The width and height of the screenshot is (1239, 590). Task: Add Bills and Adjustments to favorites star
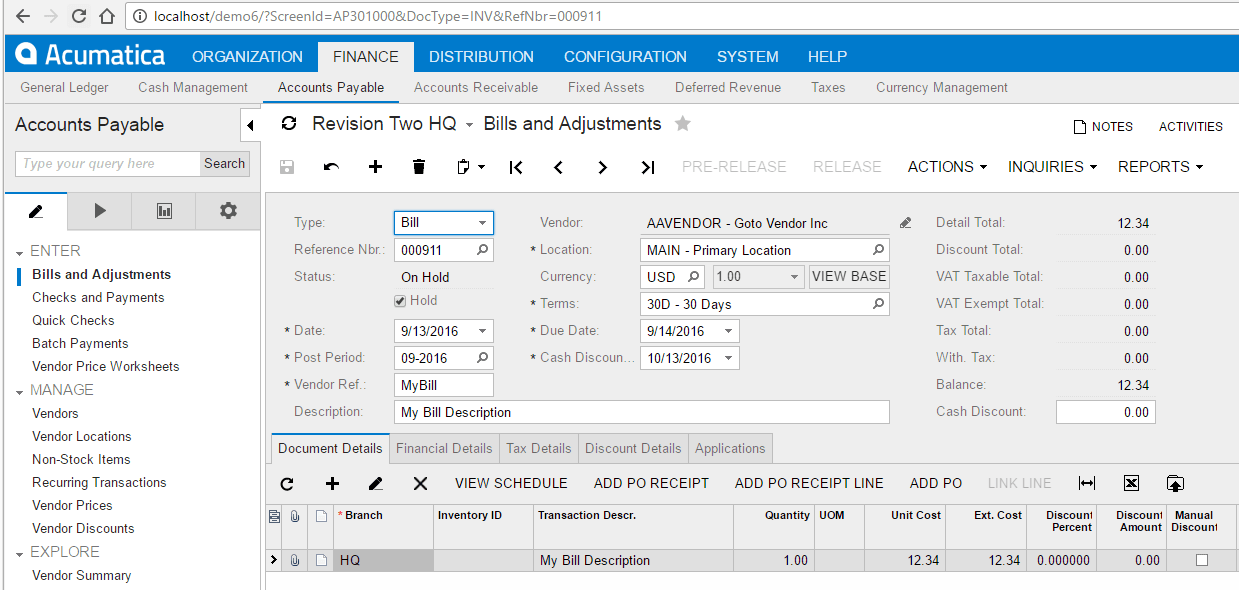683,124
